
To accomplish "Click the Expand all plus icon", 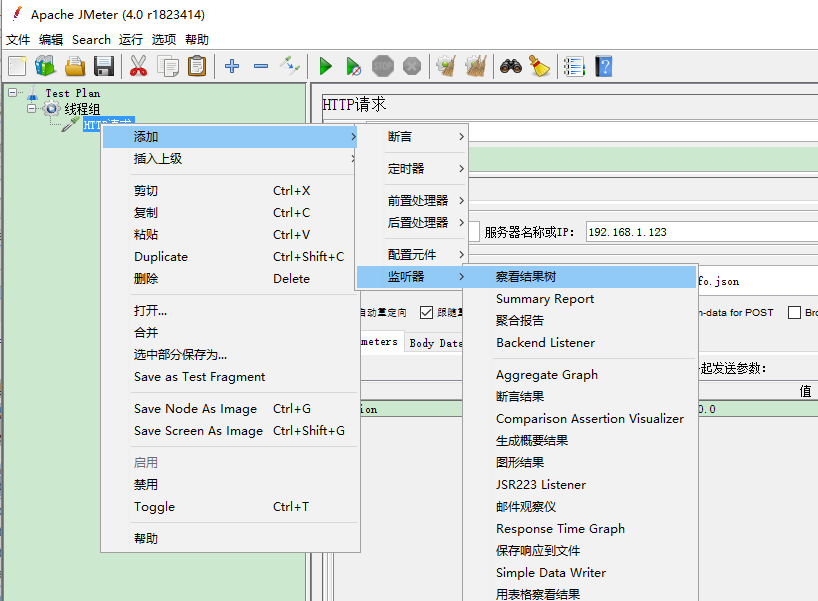I will tap(232, 66).
